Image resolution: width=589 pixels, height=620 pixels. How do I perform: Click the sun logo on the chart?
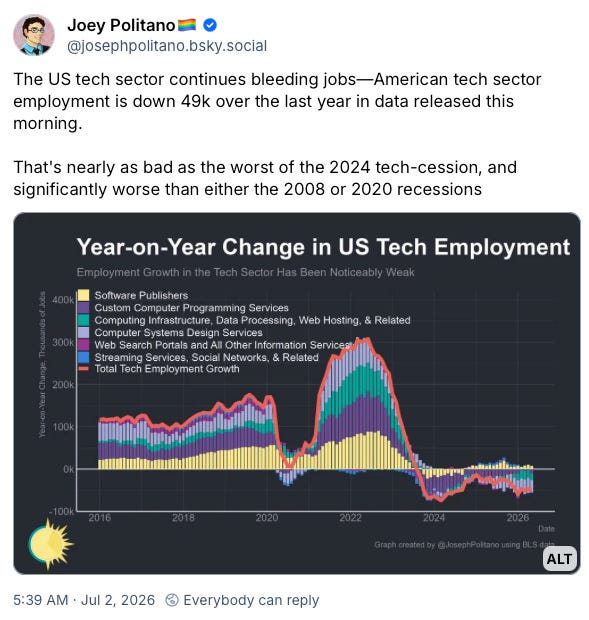[x=50, y=543]
